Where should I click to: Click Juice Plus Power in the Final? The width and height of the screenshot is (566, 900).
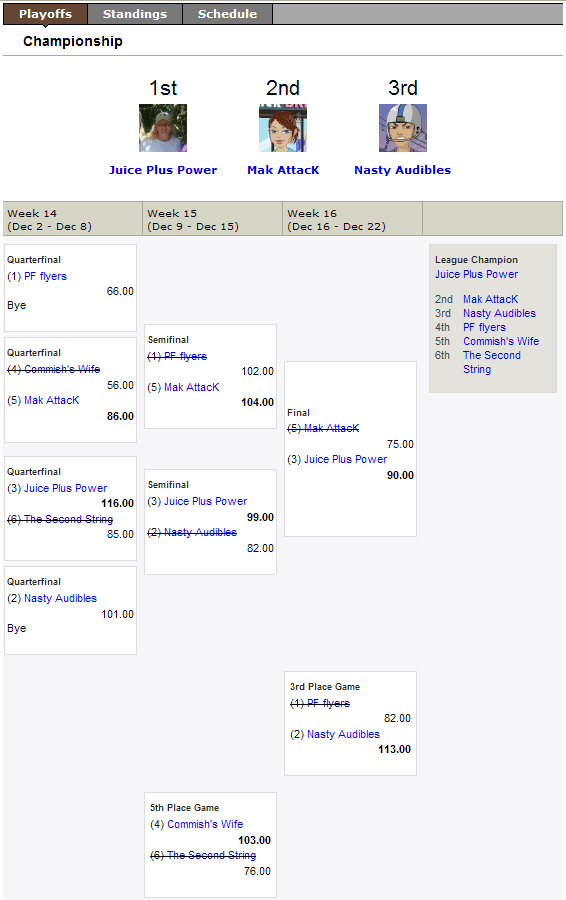point(346,459)
